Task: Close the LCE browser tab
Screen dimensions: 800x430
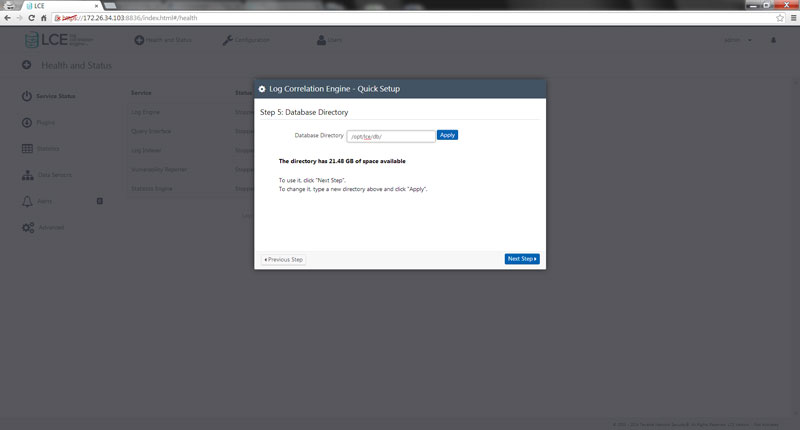Action: (x=96, y=6)
